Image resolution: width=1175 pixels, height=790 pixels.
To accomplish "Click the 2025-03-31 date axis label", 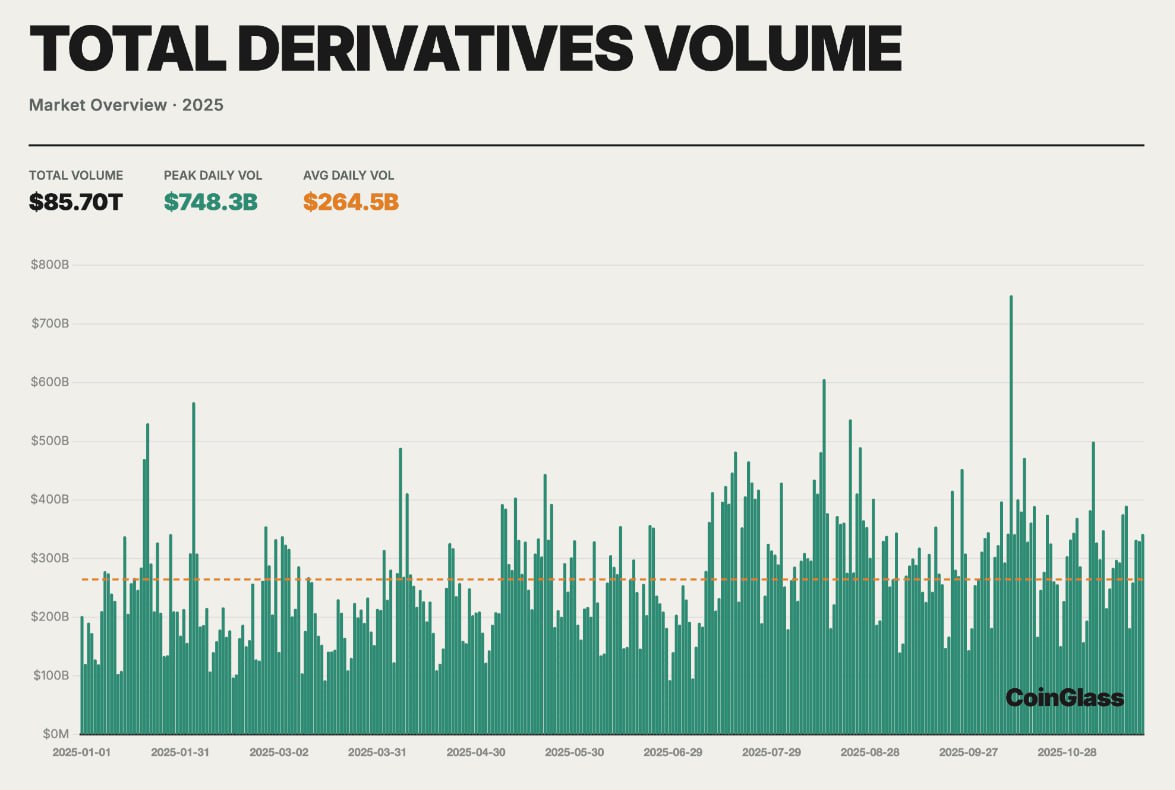I will (377, 752).
